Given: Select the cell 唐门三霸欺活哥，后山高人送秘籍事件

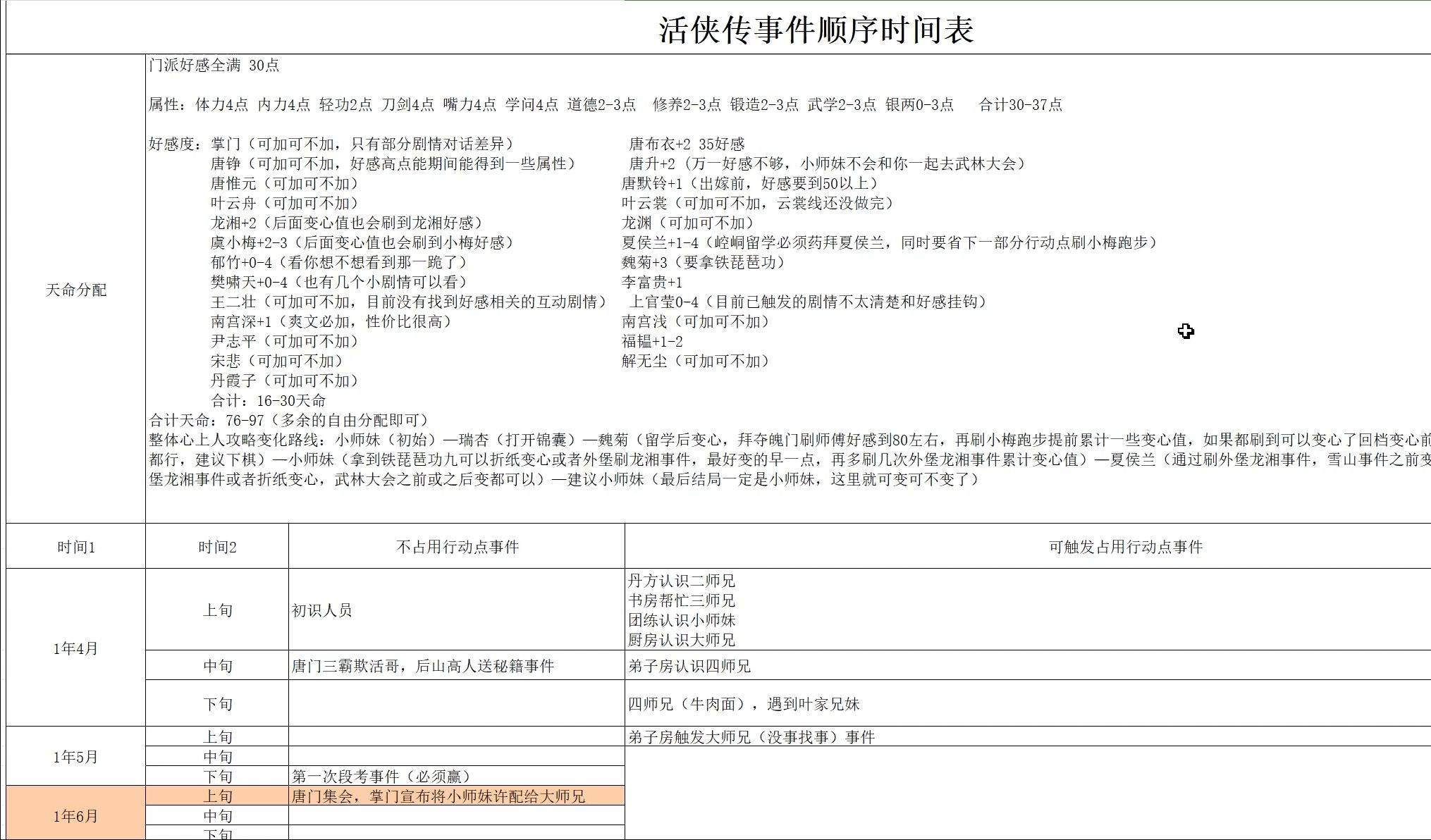Looking at the screenshot, I should (x=457, y=665).
